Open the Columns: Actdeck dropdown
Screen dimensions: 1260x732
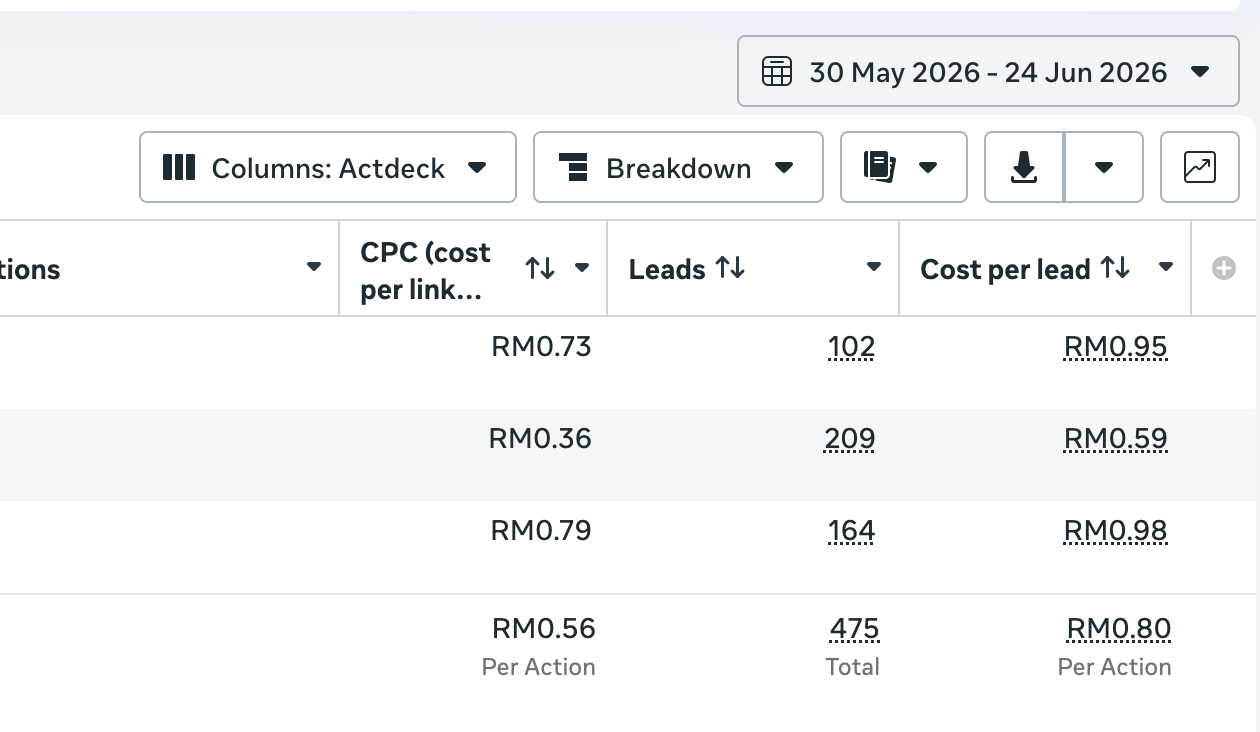click(328, 167)
